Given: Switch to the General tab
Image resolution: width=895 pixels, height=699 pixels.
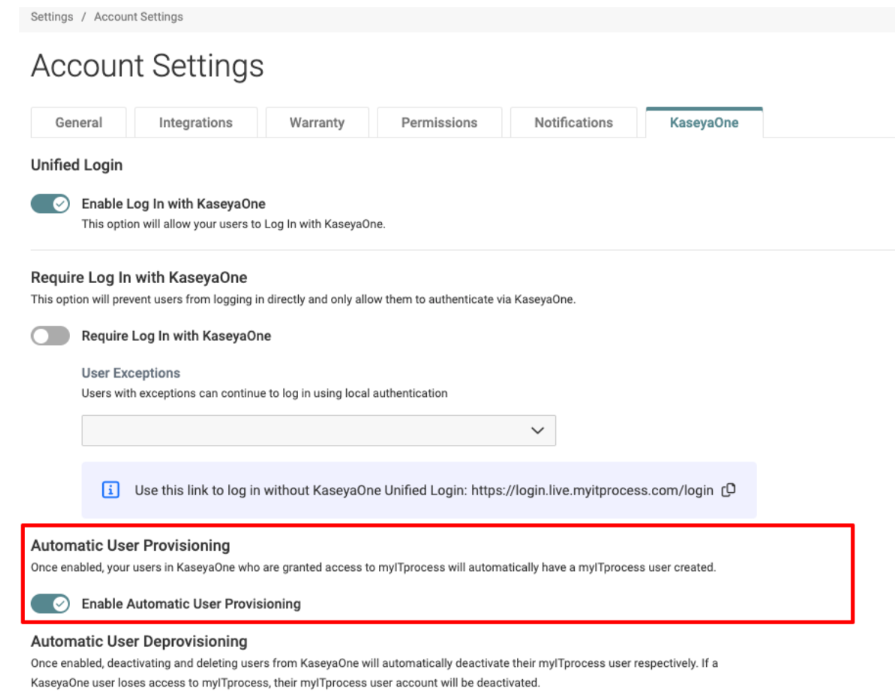Looking at the screenshot, I should coord(79,123).
